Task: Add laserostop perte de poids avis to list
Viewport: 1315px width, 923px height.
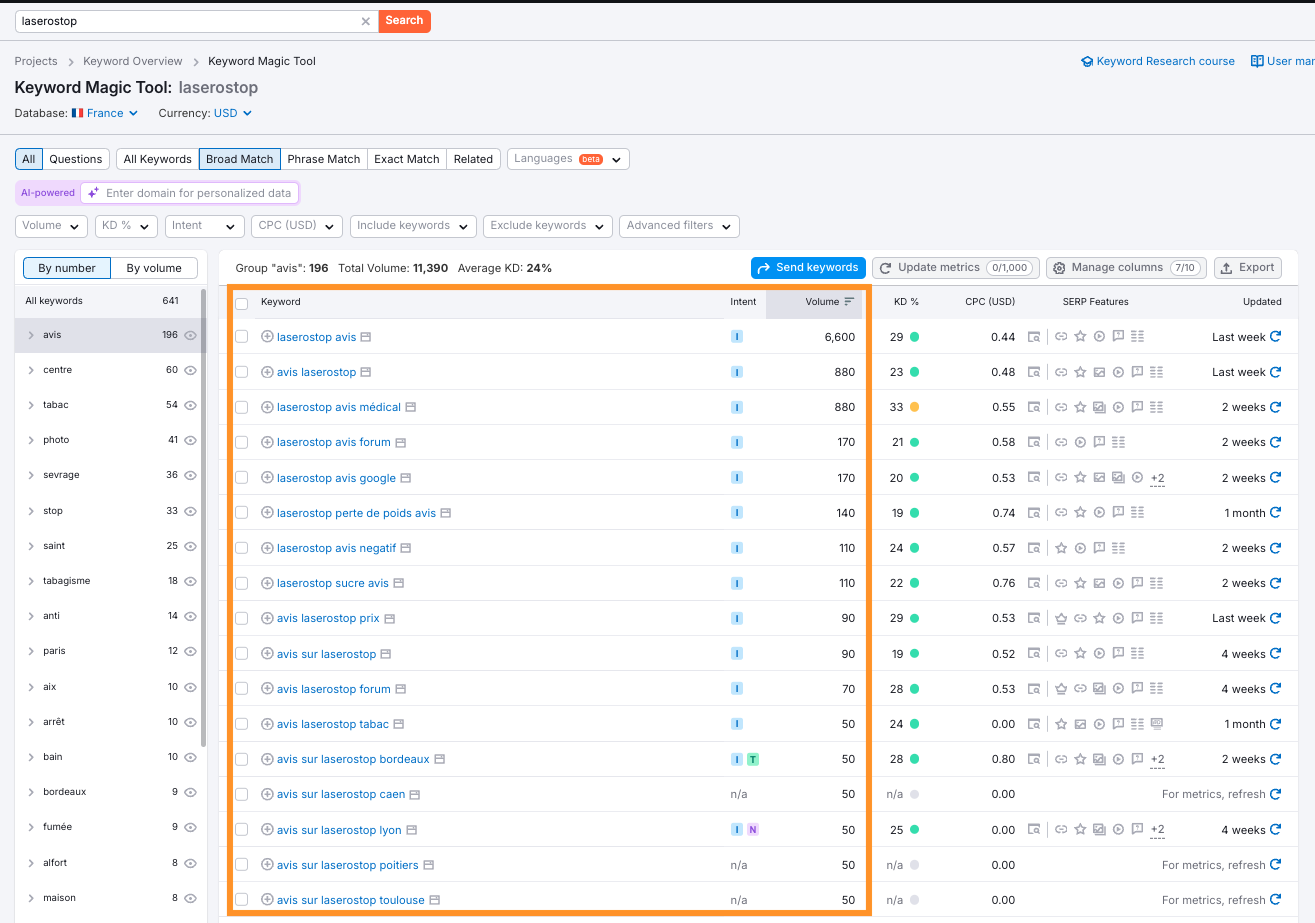Action: click(x=267, y=513)
